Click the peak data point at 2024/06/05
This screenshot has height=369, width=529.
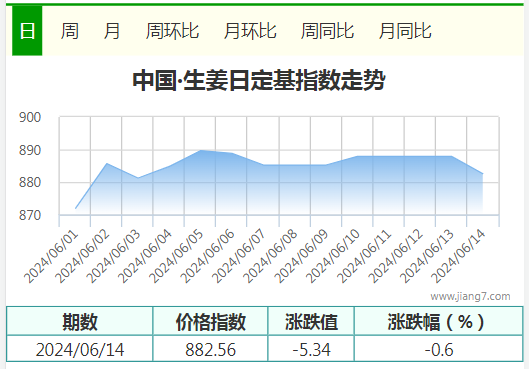[x=200, y=150]
